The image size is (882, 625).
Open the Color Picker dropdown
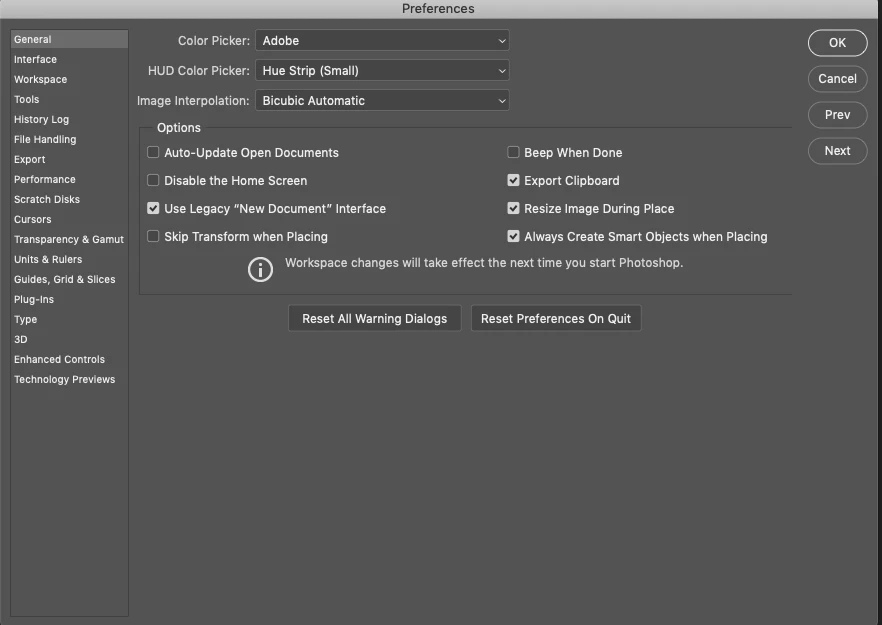click(x=382, y=41)
